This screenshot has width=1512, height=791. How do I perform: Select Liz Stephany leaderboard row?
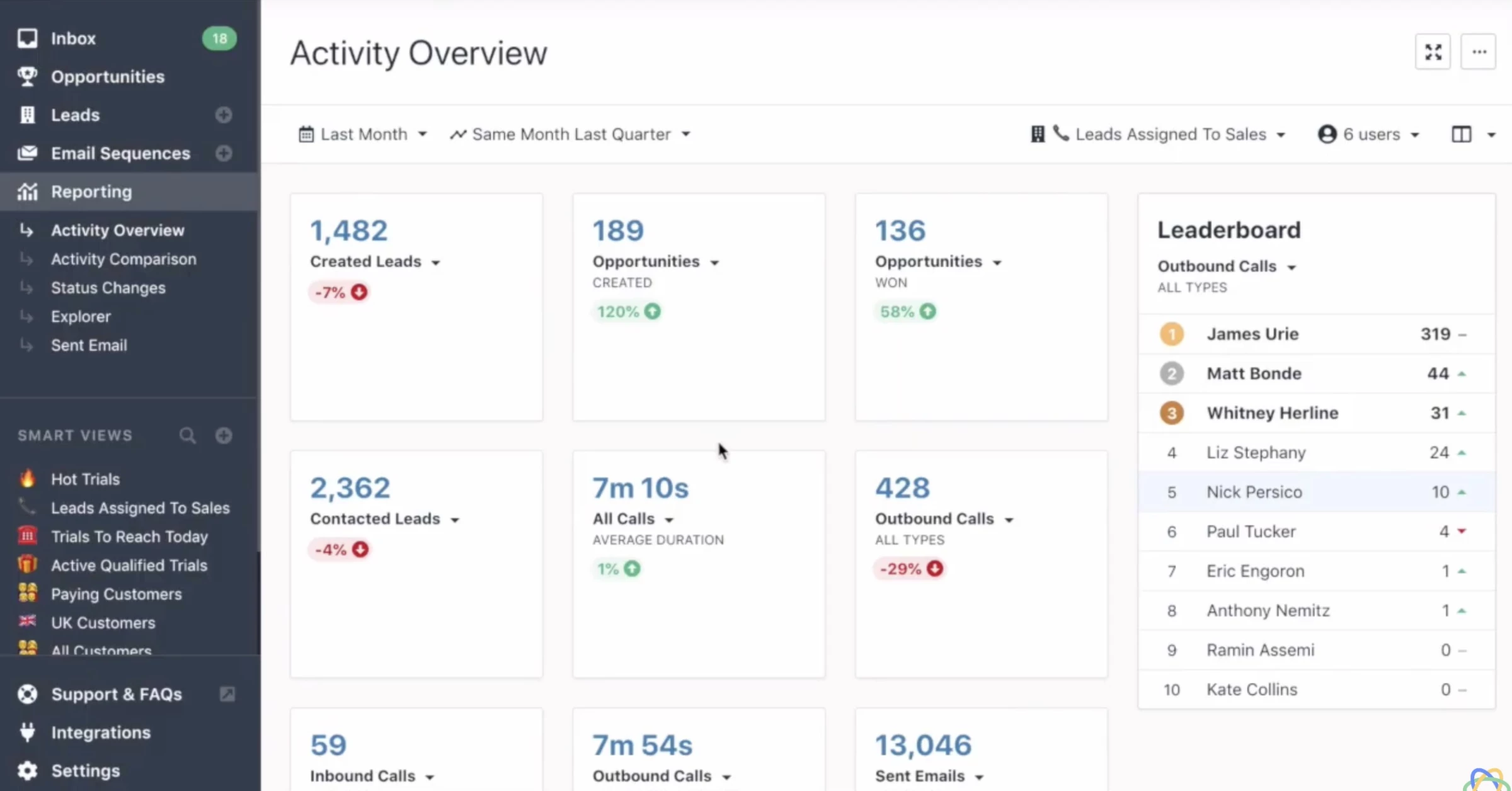1317,453
